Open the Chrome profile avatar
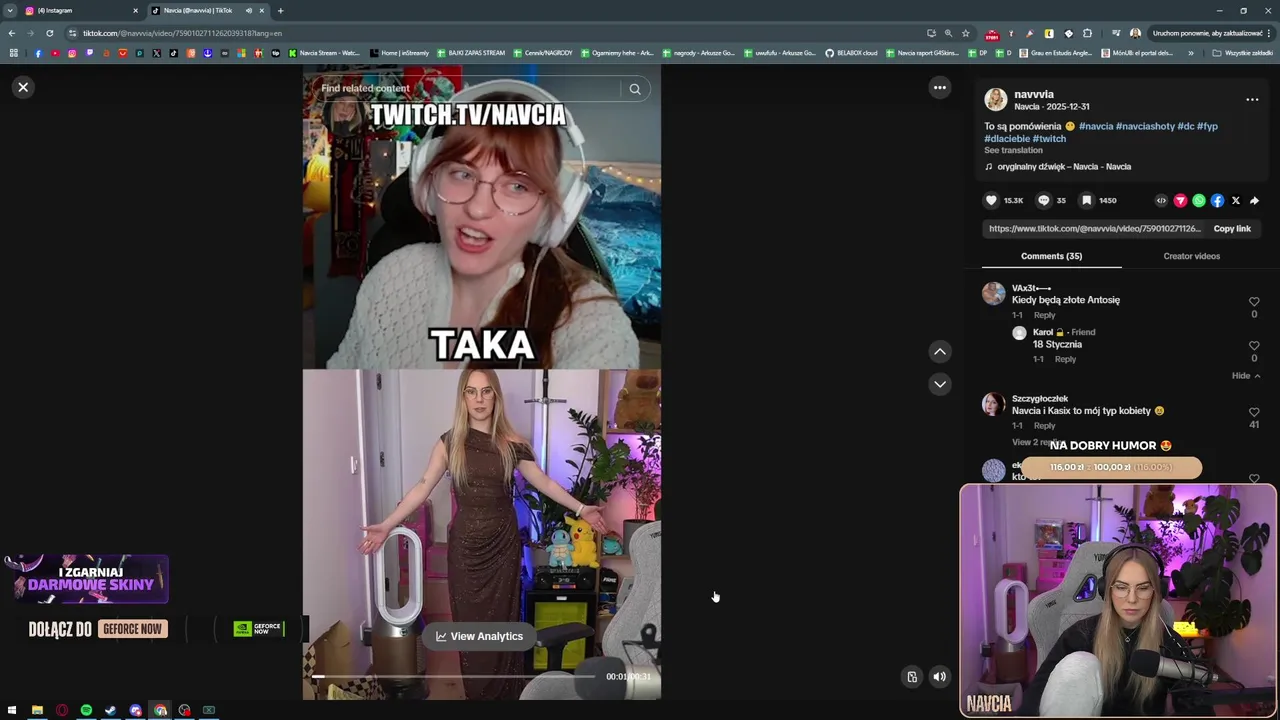The width and height of the screenshot is (1280, 720). [x=1135, y=33]
